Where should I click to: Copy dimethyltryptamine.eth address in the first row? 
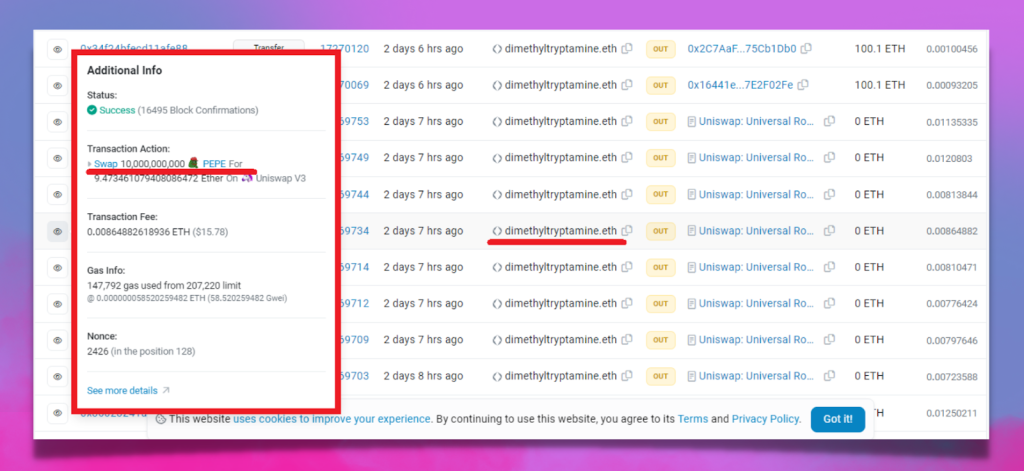(x=627, y=49)
